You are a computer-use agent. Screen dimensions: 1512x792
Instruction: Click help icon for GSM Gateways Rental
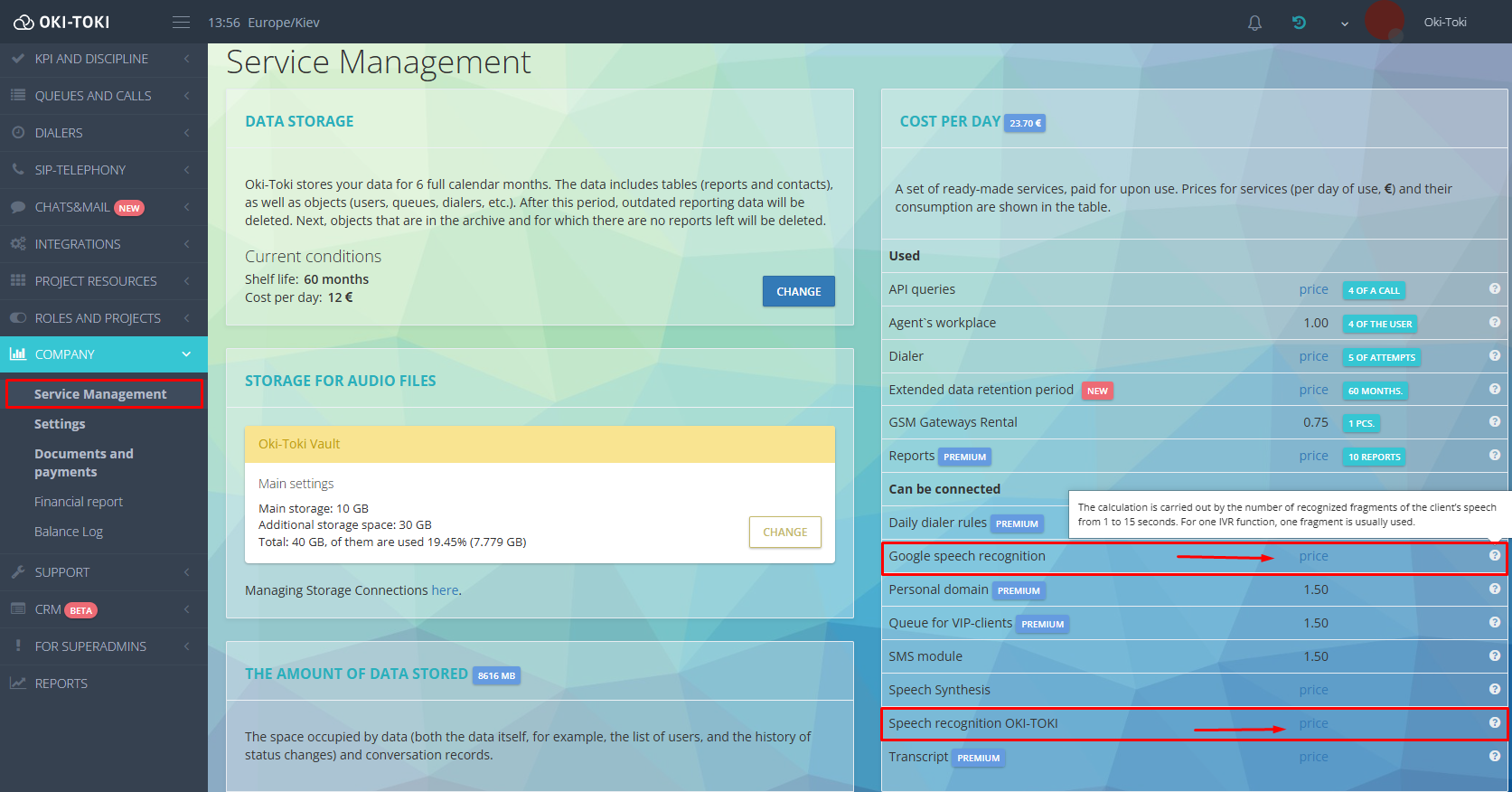click(1495, 421)
